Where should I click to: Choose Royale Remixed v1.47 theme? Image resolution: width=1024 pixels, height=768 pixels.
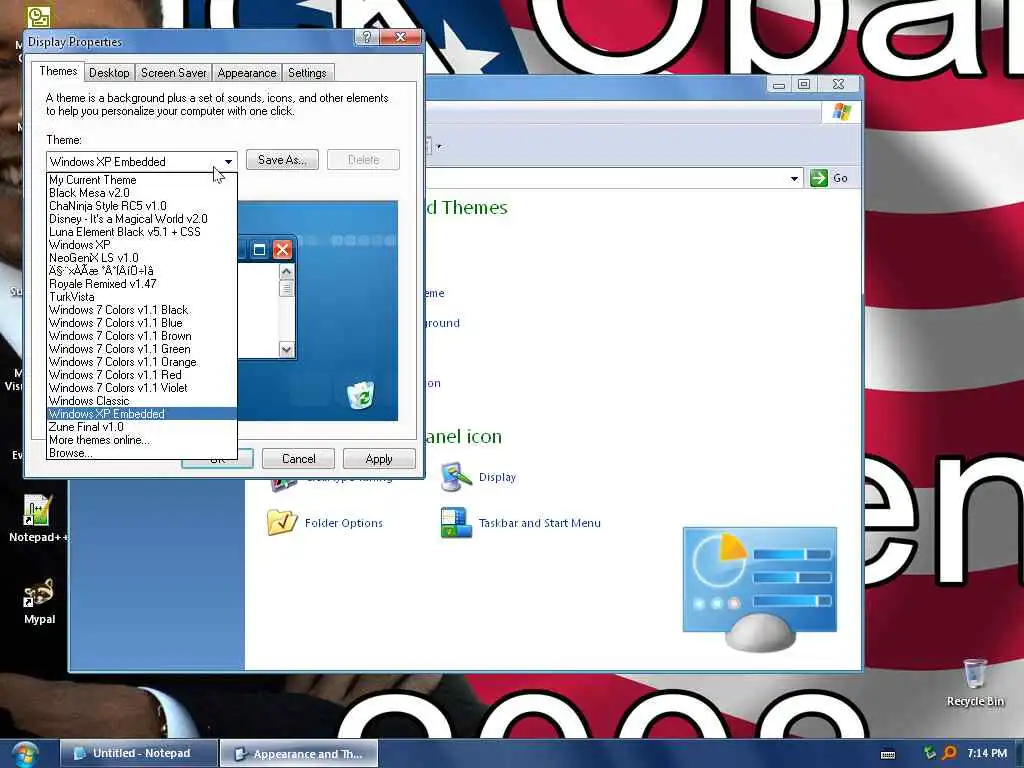142,284
